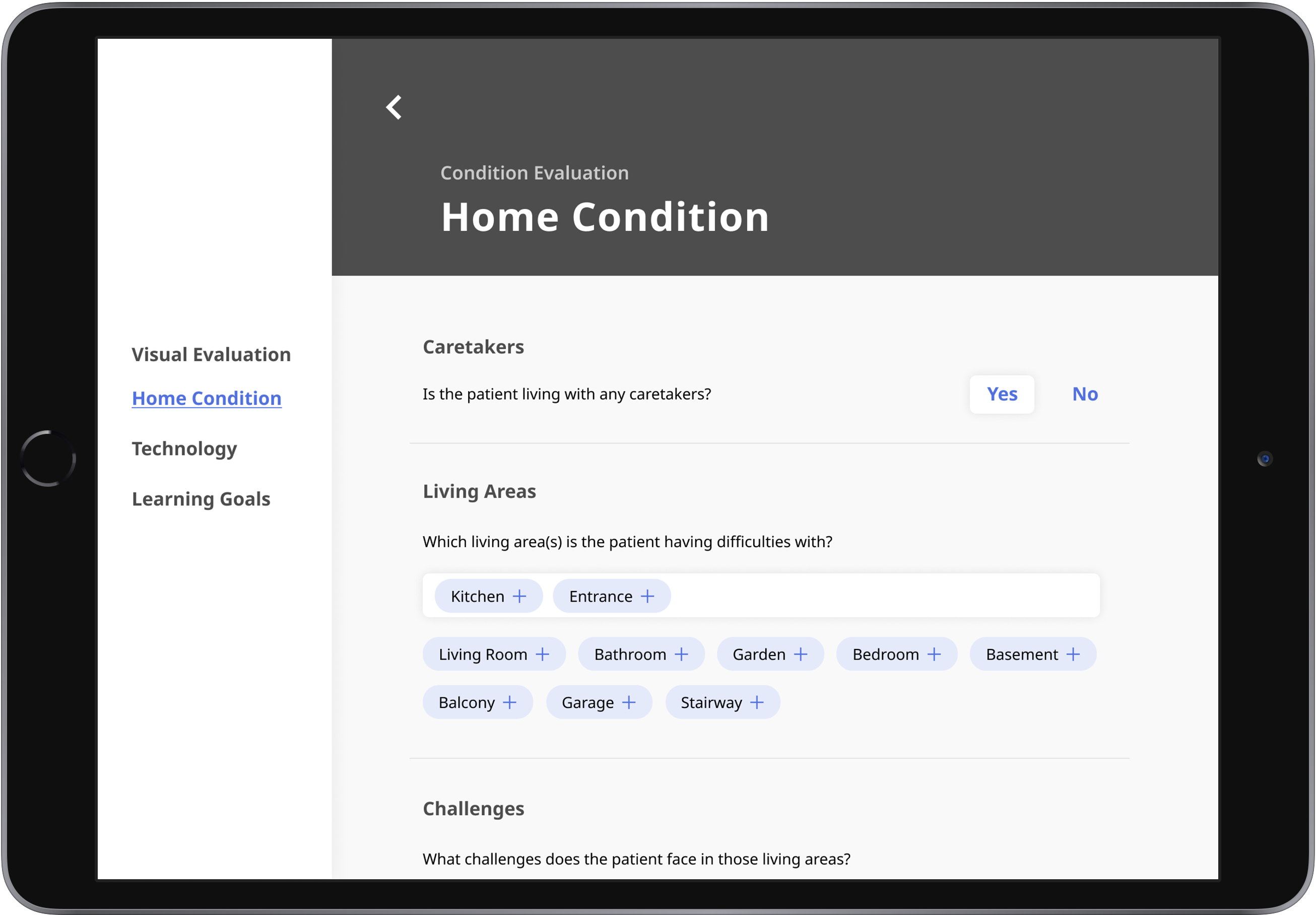1316x915 pixels.
Task: Add Bathroom using its plus icon
Action: [x=682, y=654]
